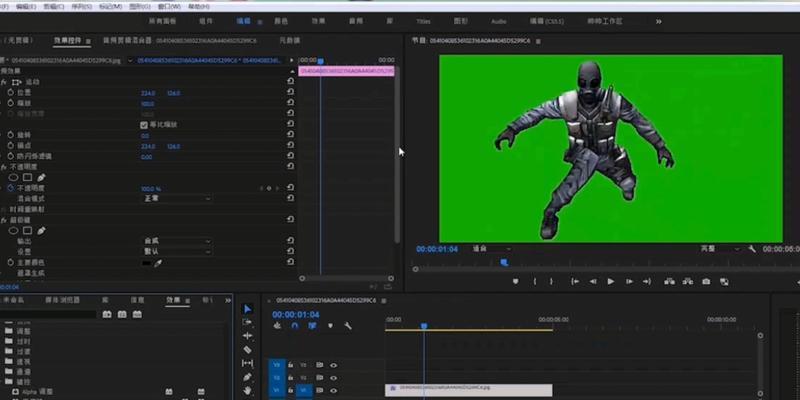Mark In point in Program Monitor
This screenshot has width=800, height=400.
point(535,281)
